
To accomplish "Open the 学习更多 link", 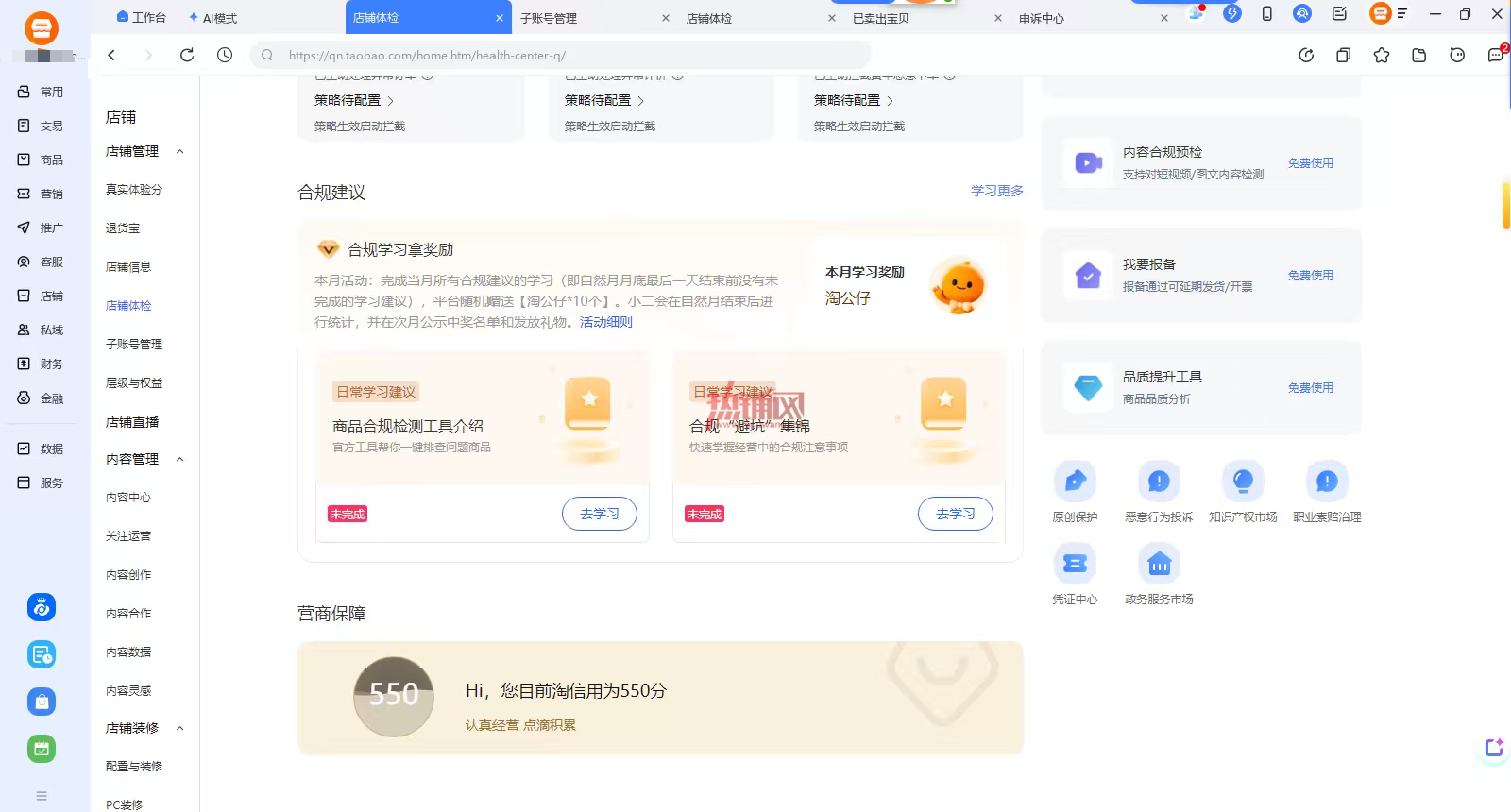I will (x=997, y=191).
